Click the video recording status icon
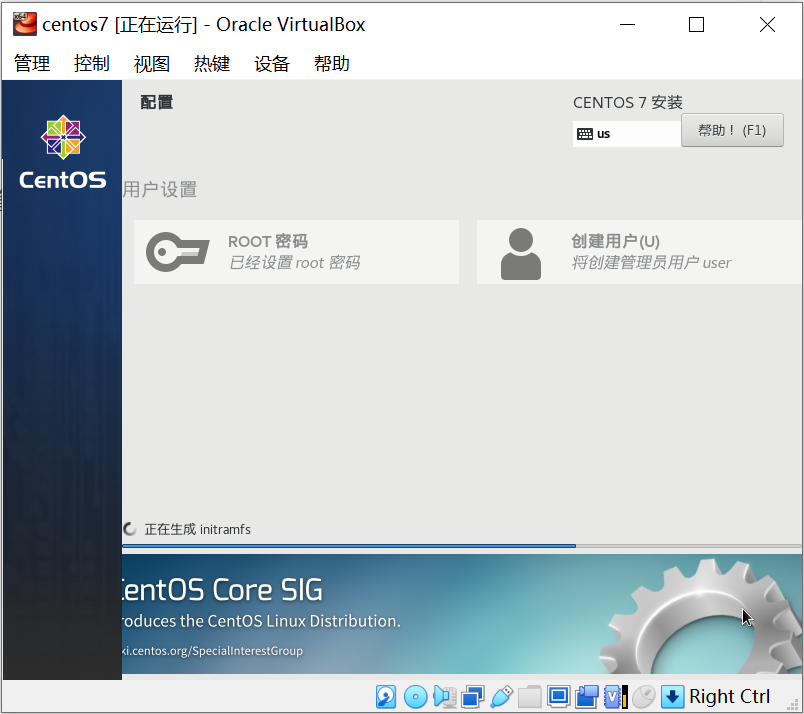This screenshot has width=804, height=714. click(587, 697)
